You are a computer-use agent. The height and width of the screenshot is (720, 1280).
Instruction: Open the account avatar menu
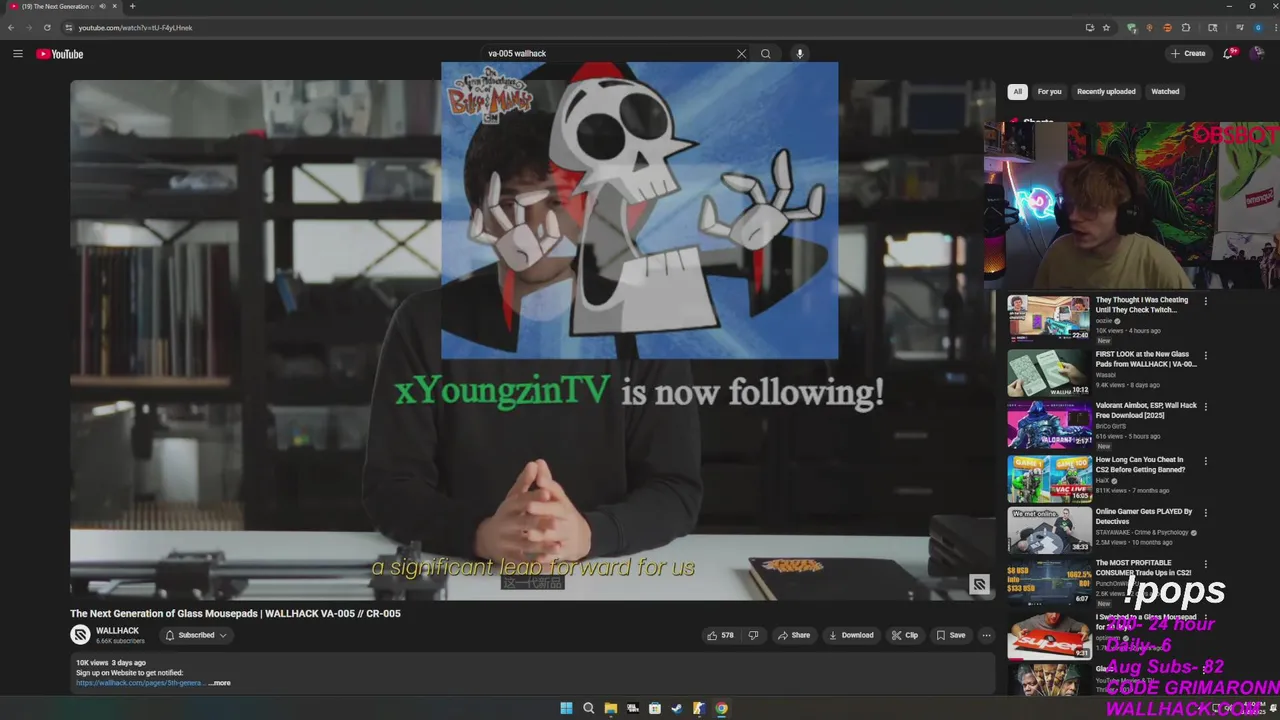point(1258,54)
